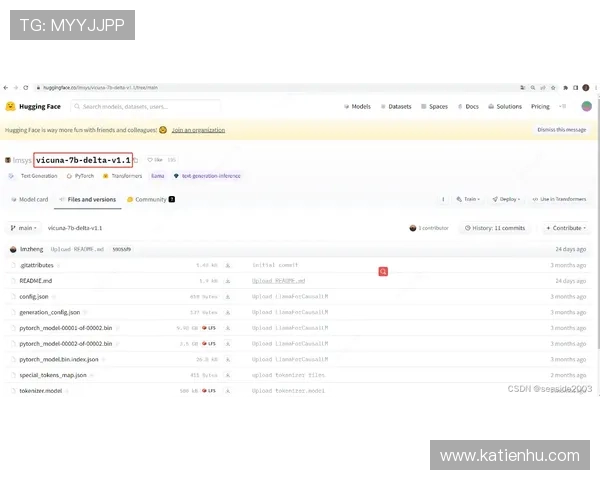
Task: Open the three-dot more options button
Action: point(443,199)
